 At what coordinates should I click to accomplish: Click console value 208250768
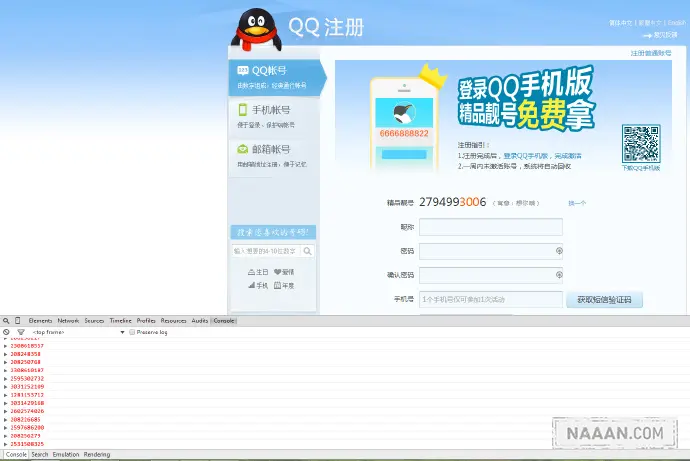[x=26, y=362]
